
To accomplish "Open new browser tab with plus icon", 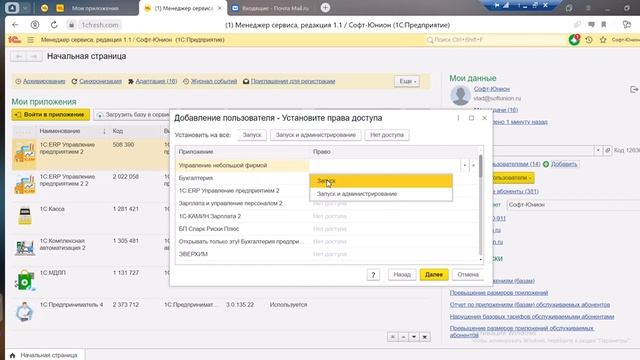I will click(x=325, y=8).
